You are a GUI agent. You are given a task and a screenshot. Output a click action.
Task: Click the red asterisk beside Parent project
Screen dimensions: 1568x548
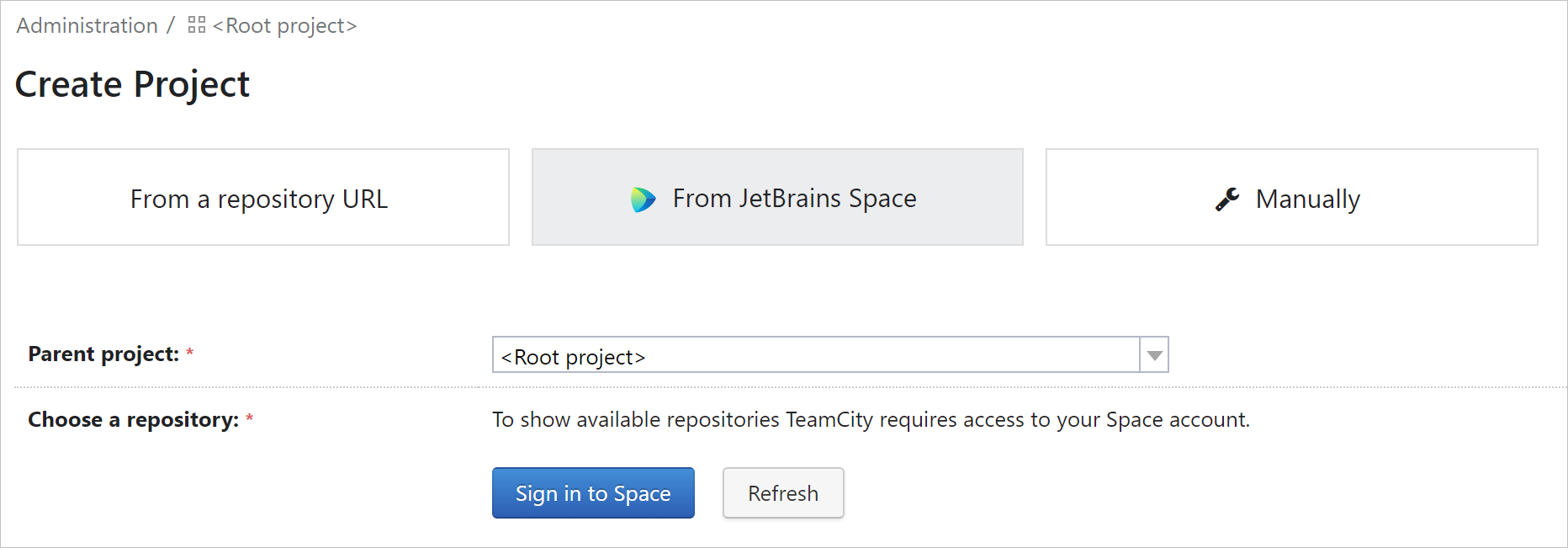(x=190, y=354)
